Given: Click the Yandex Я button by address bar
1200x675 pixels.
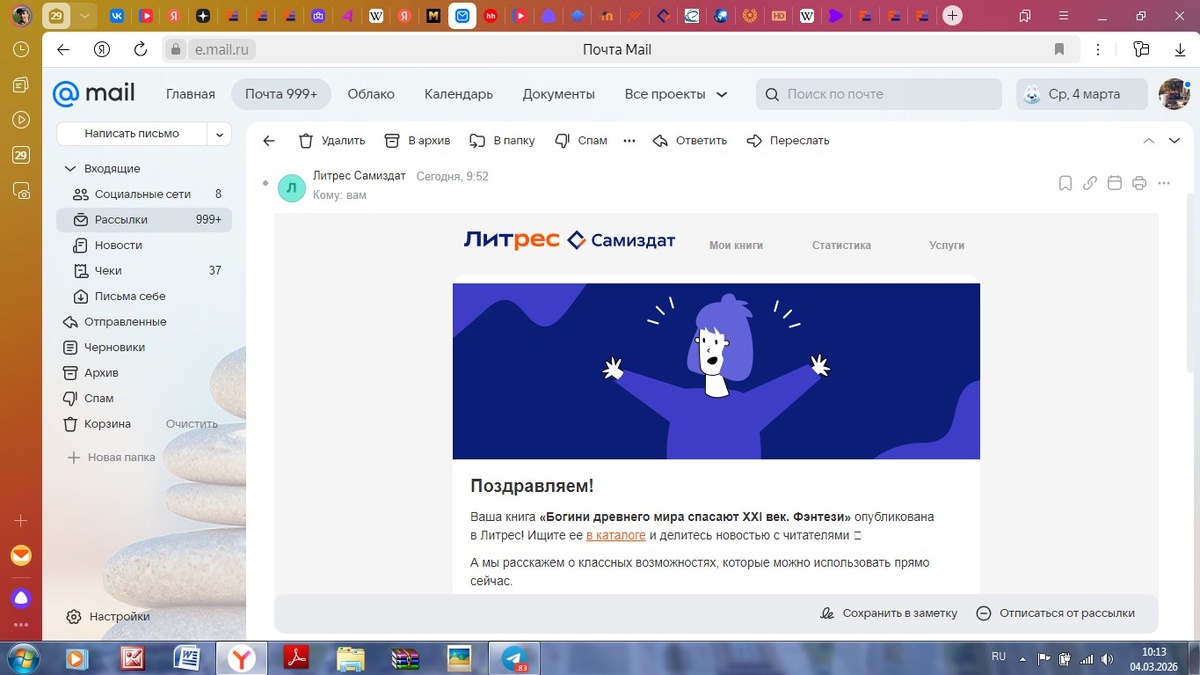Looking at the screenshot, I should pos(101,49).
